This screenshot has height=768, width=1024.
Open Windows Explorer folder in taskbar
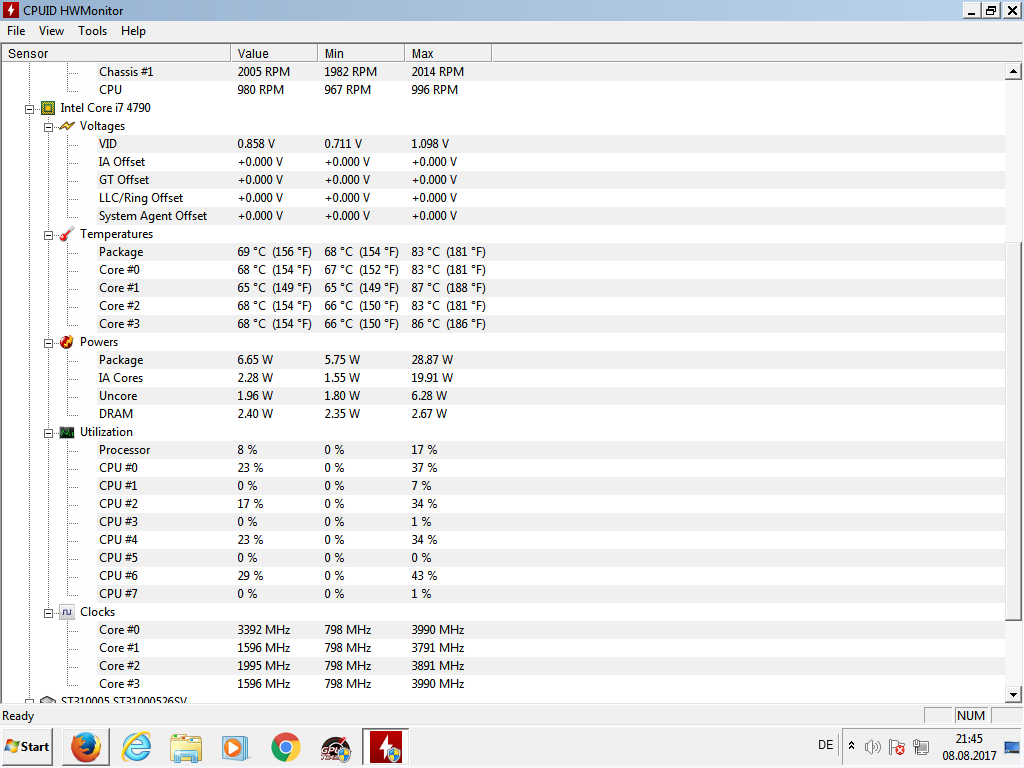coord(186,746)
